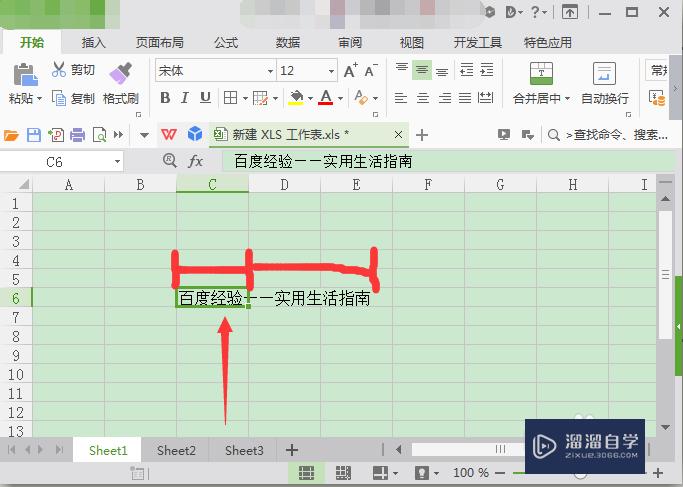Align text right

tap(444, 98)
